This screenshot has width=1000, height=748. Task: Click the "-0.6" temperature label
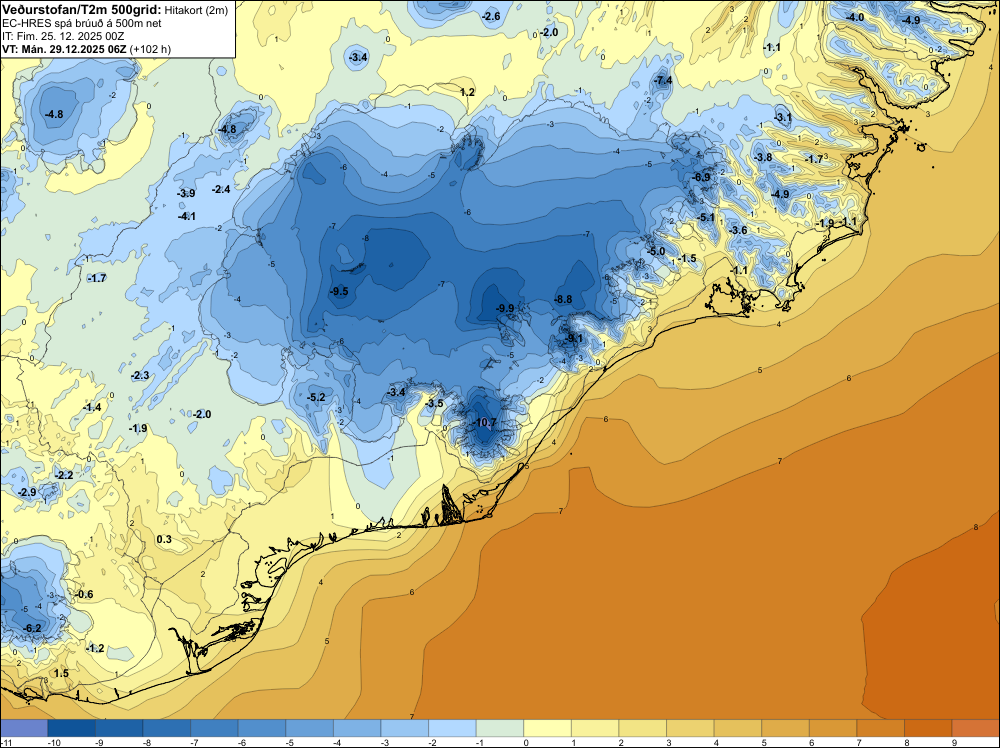(84, 594)
